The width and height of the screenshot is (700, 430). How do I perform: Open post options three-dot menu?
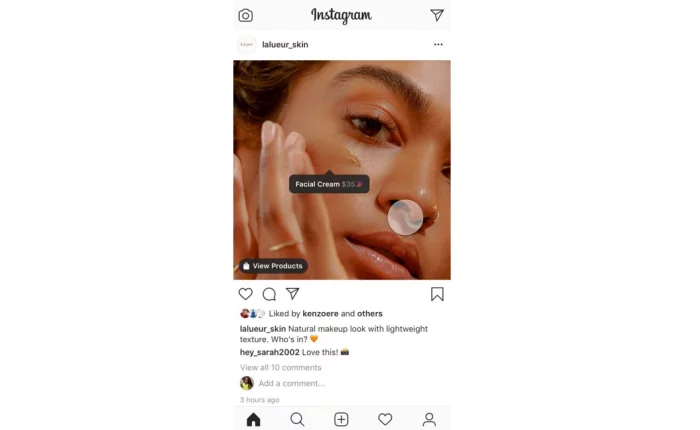point(438,44)
